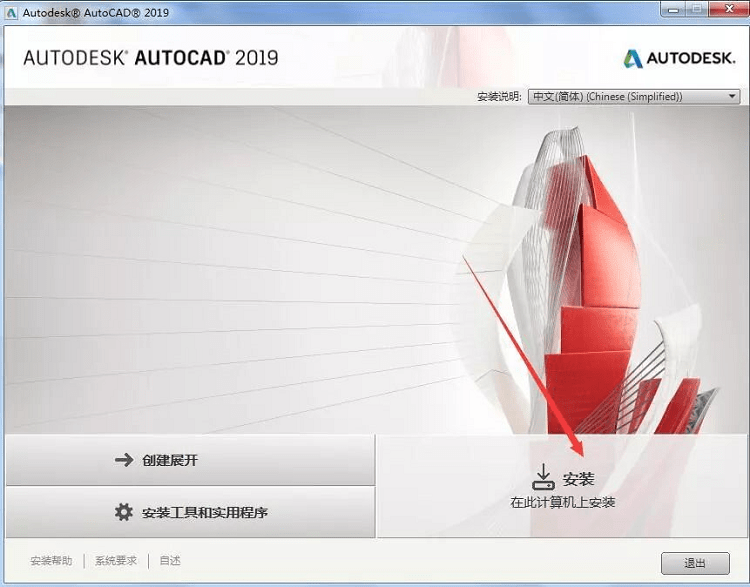Open the 安装帮助 link
Viewport: 750px width, 587px height.
tap(51, 561)
